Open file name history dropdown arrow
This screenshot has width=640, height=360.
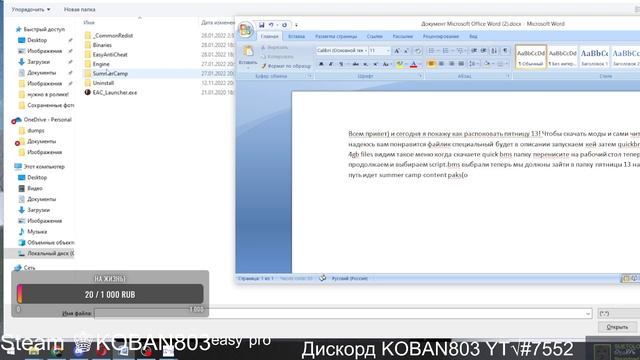point(588,313)
